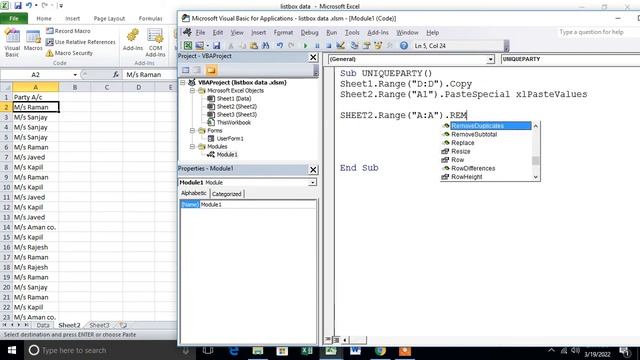Toggle Design Mode icon in VBA toolbar
640x360 pixels.
[341, 46]
